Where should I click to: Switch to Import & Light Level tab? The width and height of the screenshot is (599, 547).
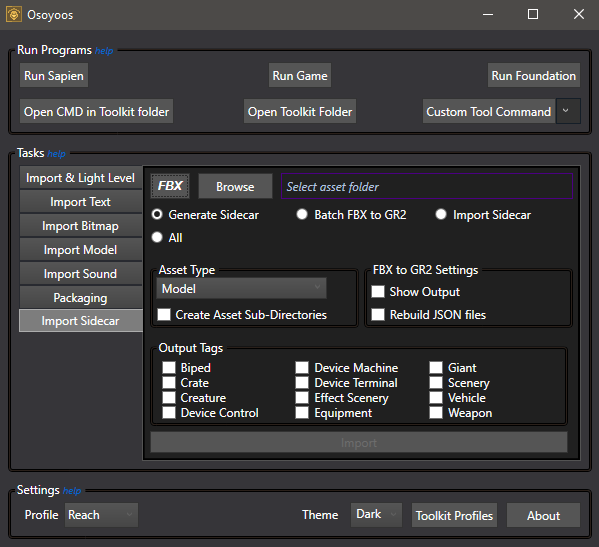pos(81,178)
